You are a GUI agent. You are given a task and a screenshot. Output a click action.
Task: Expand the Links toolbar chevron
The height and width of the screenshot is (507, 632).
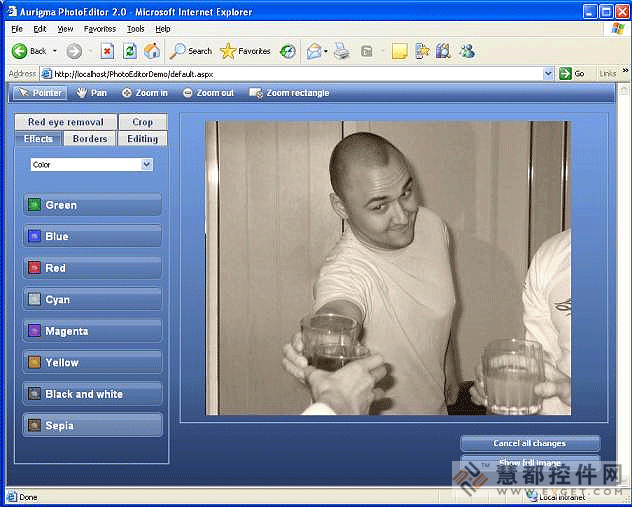click(625, 71)
